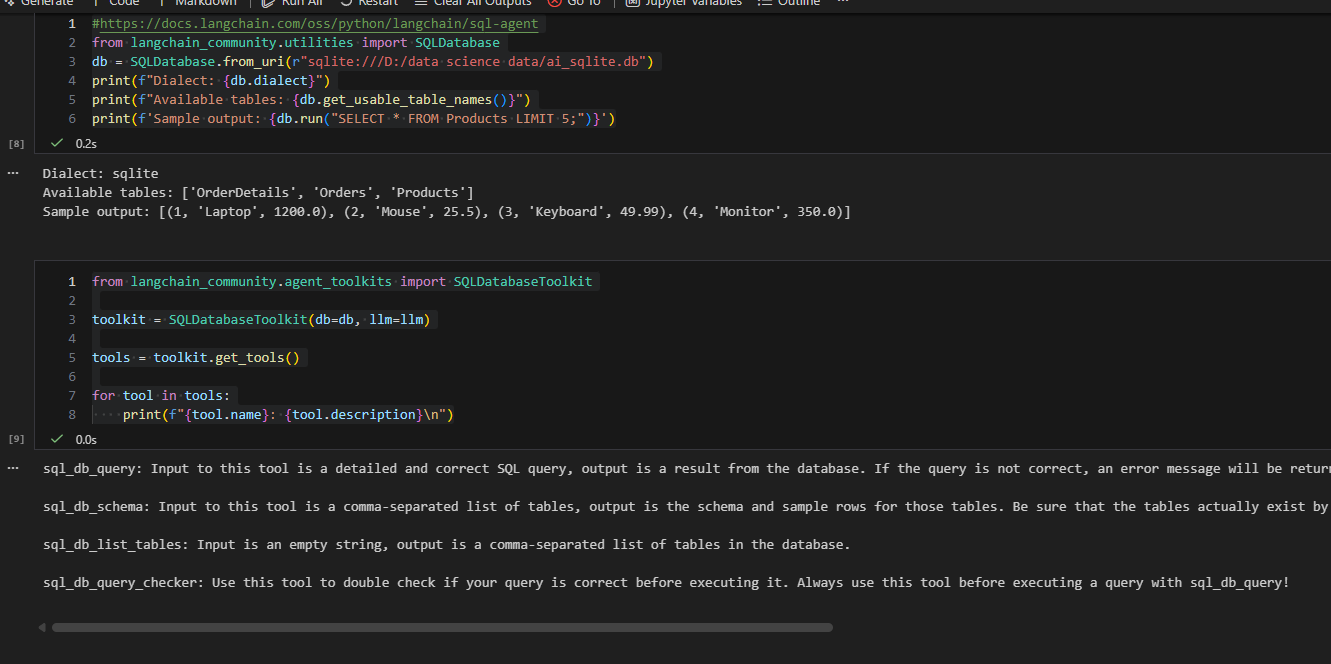Screen dimensions: 1331x664
Task: Click the horizontal scrollbar under the output
Action: (442, 628)
